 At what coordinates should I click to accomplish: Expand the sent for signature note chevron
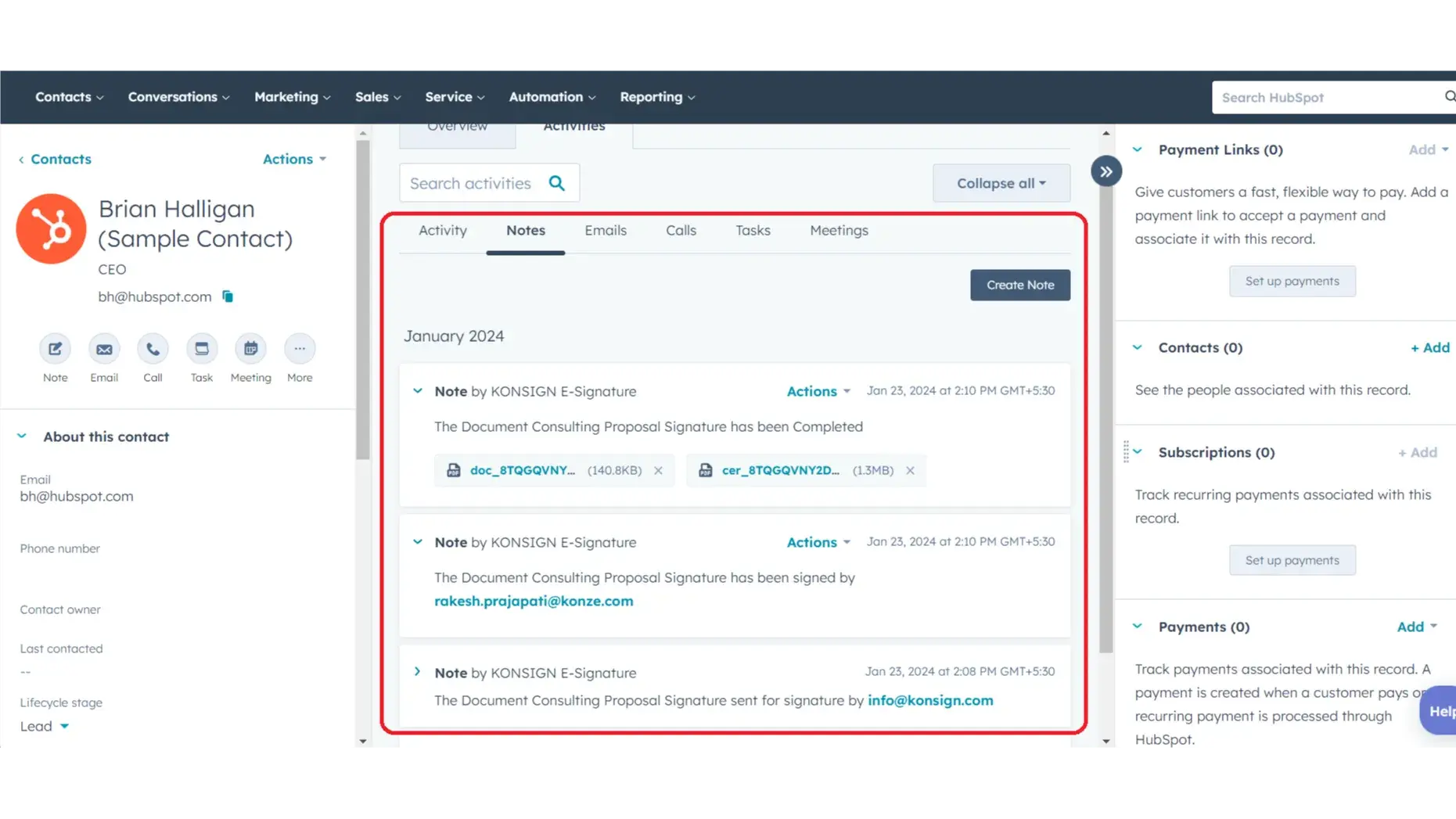418,671
